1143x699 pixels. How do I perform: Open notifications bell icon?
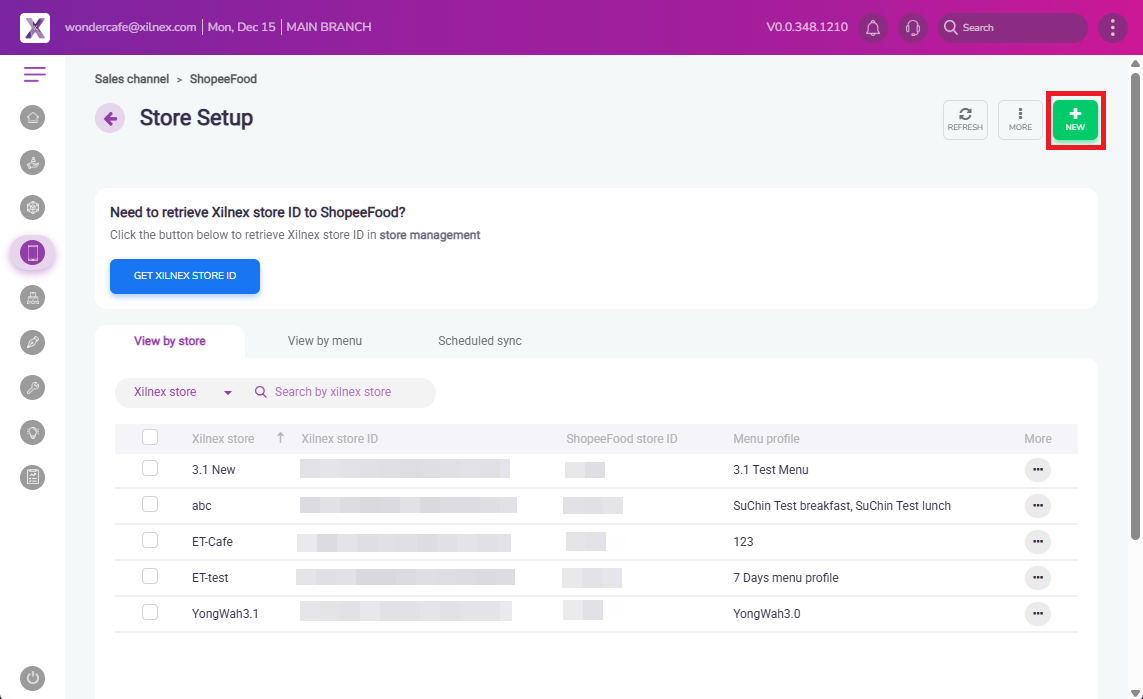click(873, 28)
